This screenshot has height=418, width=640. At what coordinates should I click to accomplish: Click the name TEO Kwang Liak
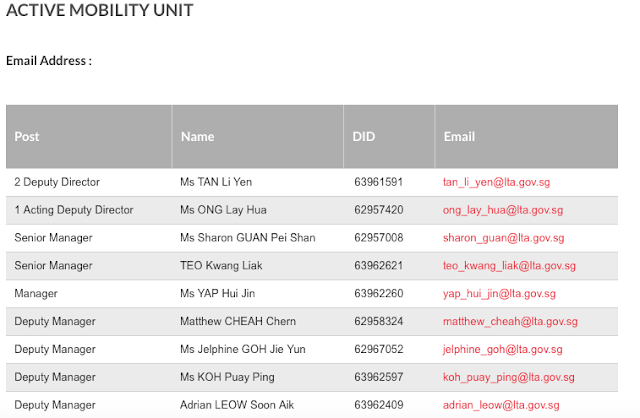tap(223, 266)
